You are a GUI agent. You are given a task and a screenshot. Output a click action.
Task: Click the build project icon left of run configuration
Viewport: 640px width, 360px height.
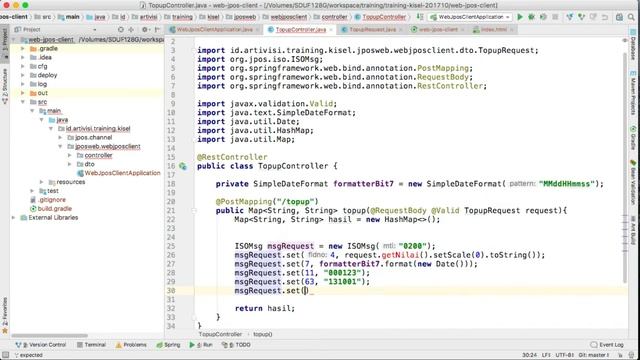(420, 17)
